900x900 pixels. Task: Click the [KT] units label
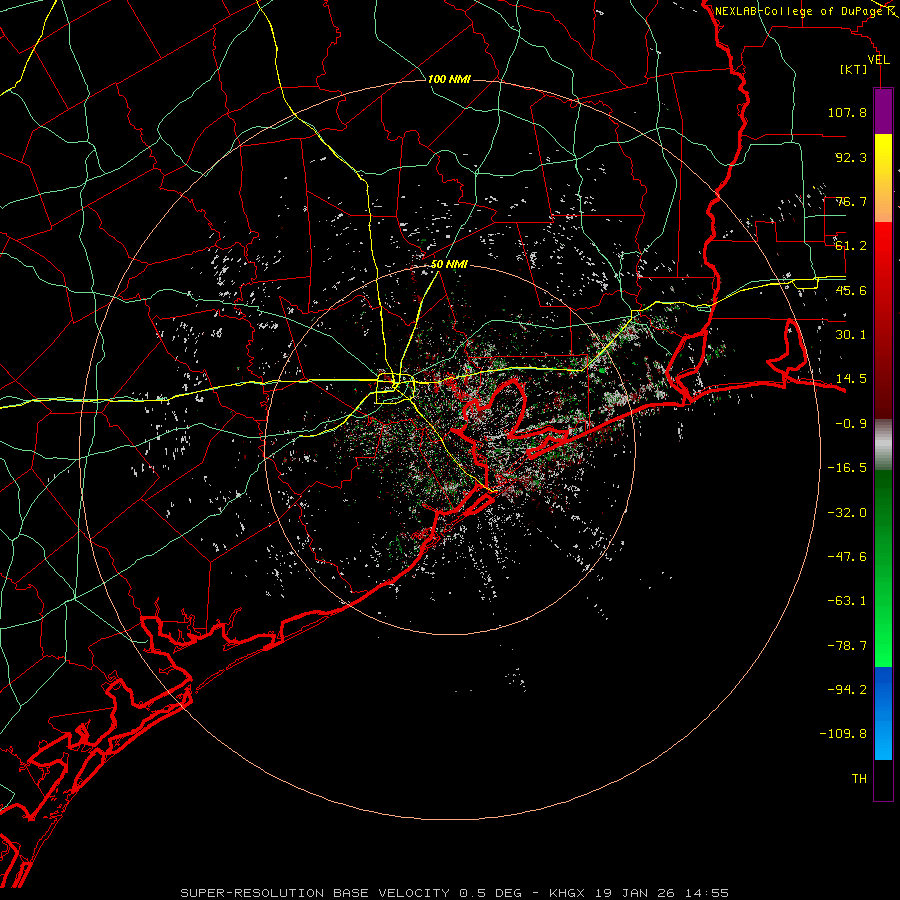click(x=854, y=69)
